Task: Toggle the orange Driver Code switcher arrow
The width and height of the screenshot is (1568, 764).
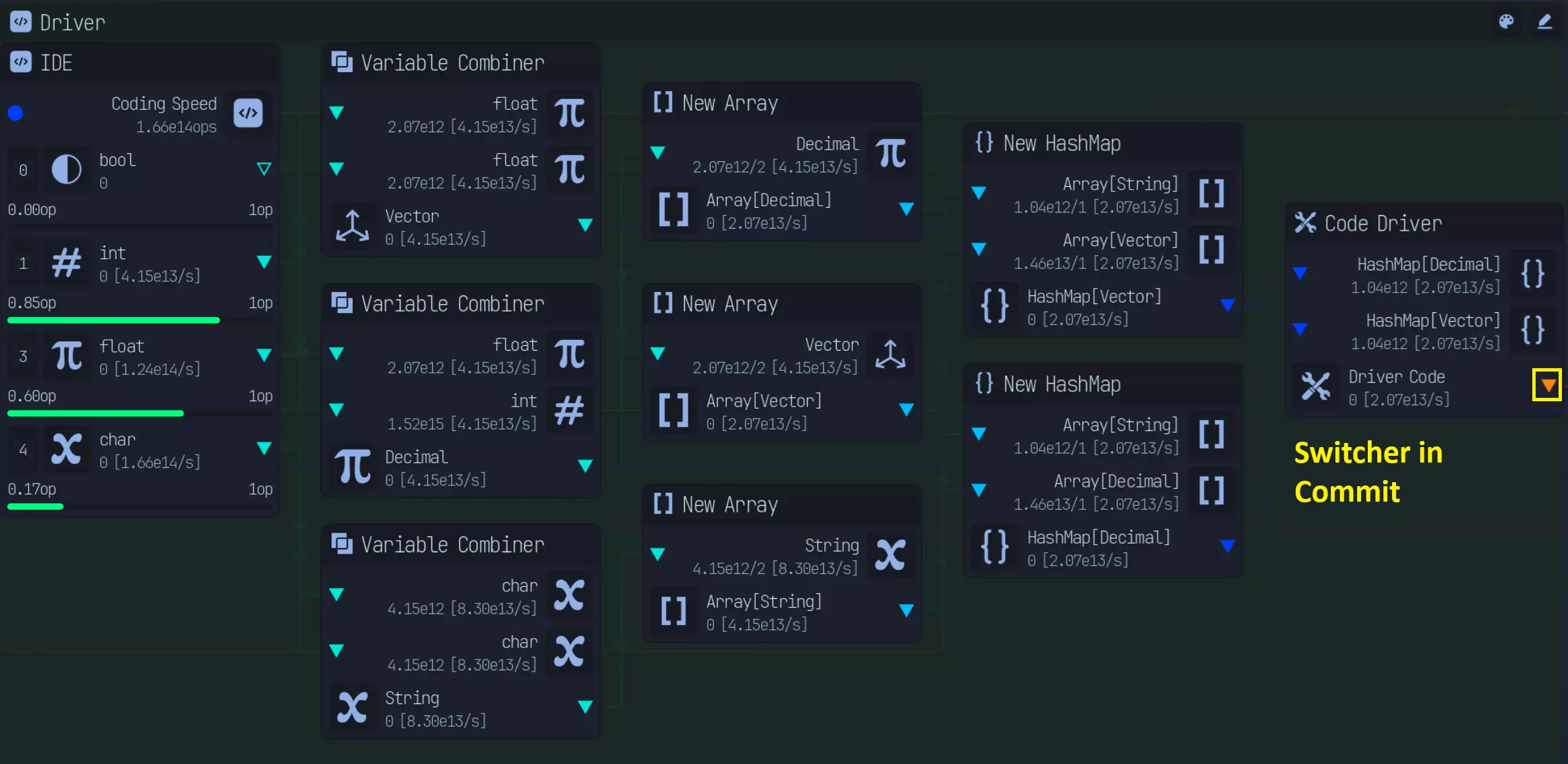Action: pyautogui.click(x=1548, y=385)
